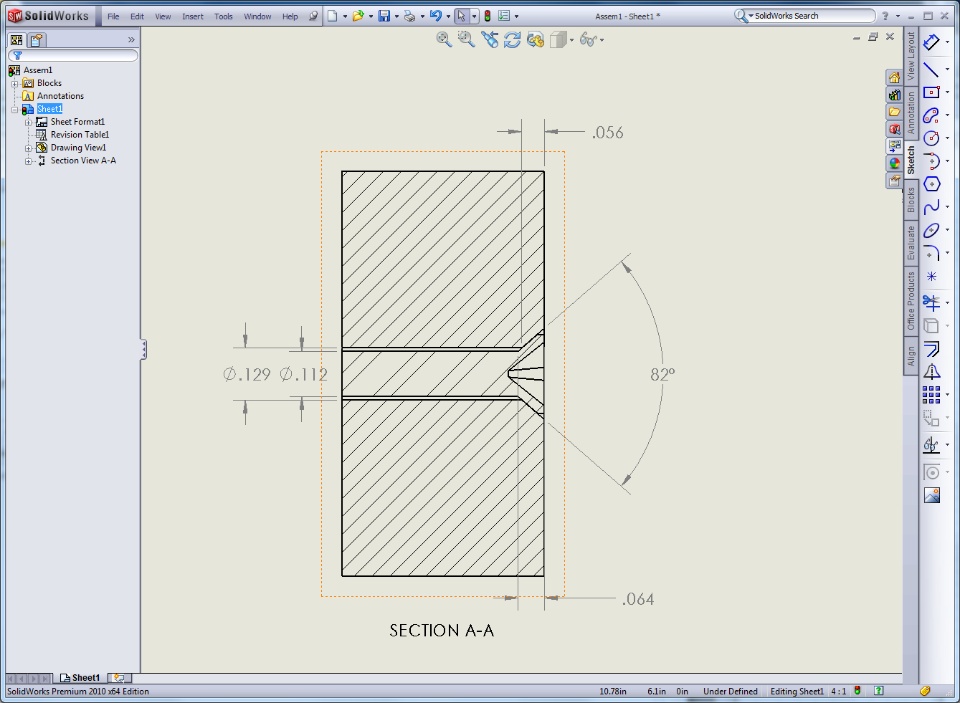
Task: Click the Open file icon
Action: coord(358,16)
